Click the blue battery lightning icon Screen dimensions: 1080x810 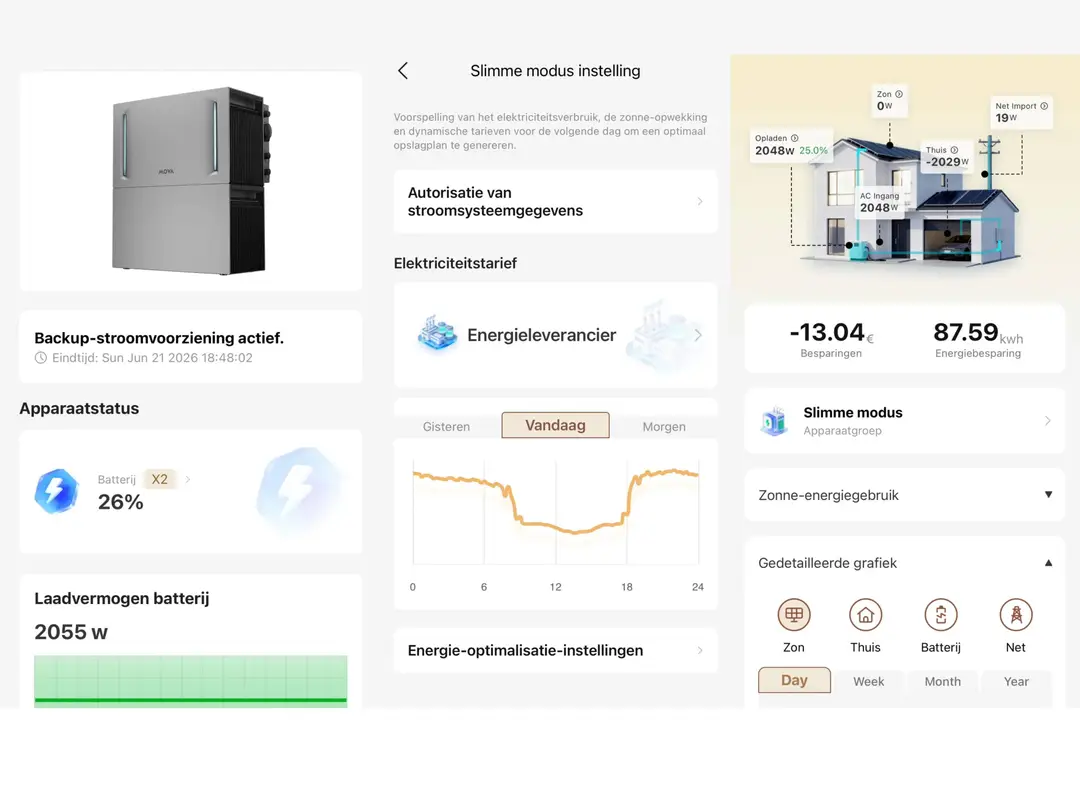tap(56, 490)
